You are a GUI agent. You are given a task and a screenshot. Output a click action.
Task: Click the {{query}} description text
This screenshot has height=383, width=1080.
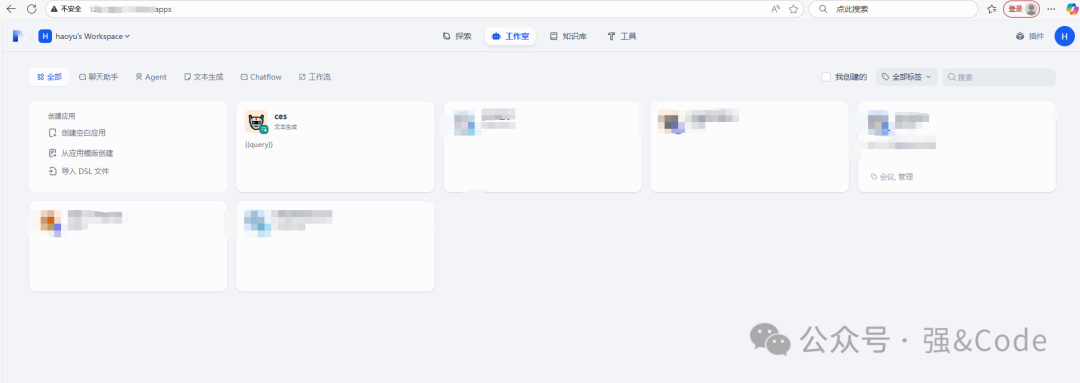(x=259, y=145)
